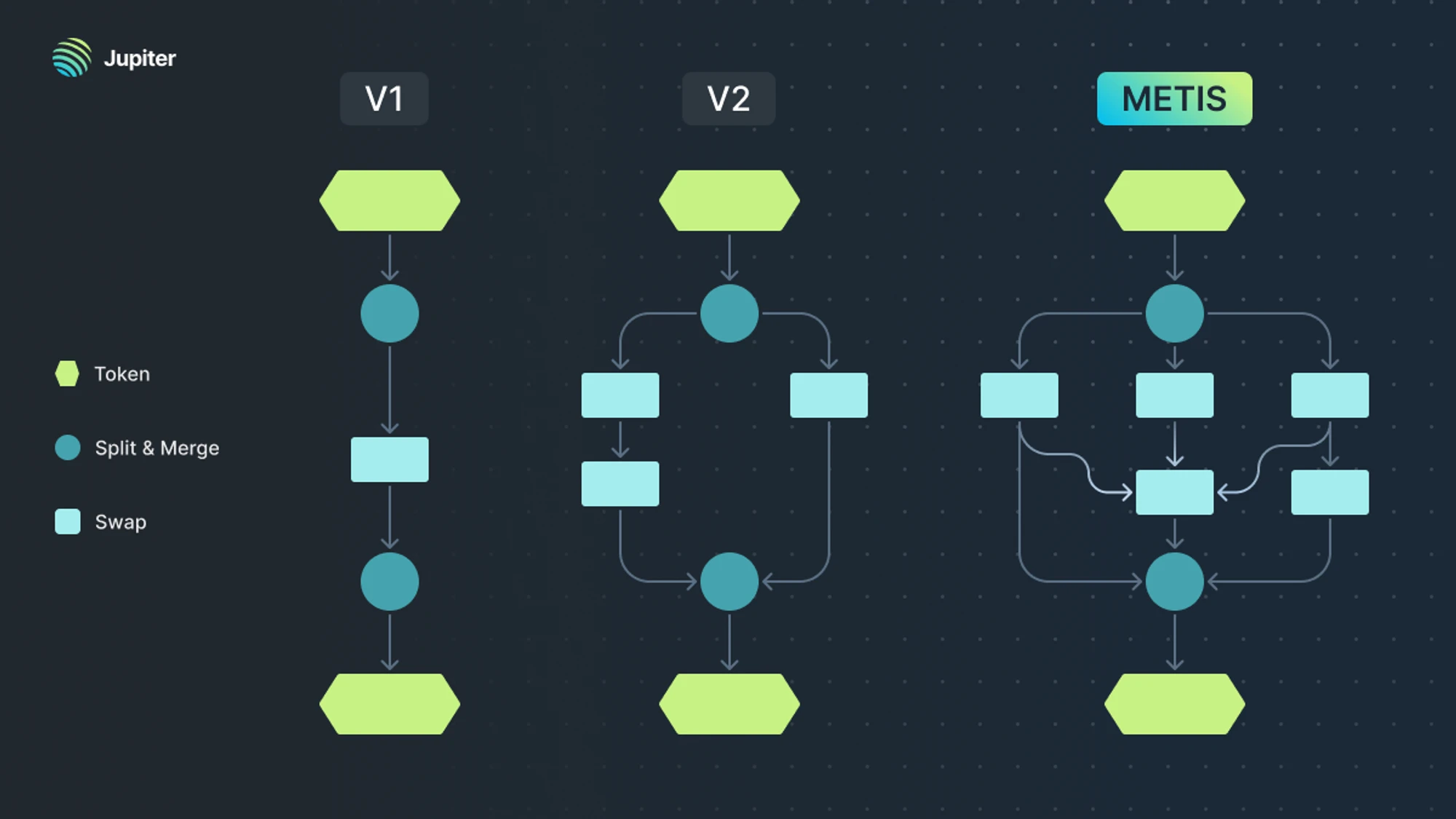Screen dimensions: 1456x819
Task: Toggle the V1 routing diagram view
Action: (384, 99)
